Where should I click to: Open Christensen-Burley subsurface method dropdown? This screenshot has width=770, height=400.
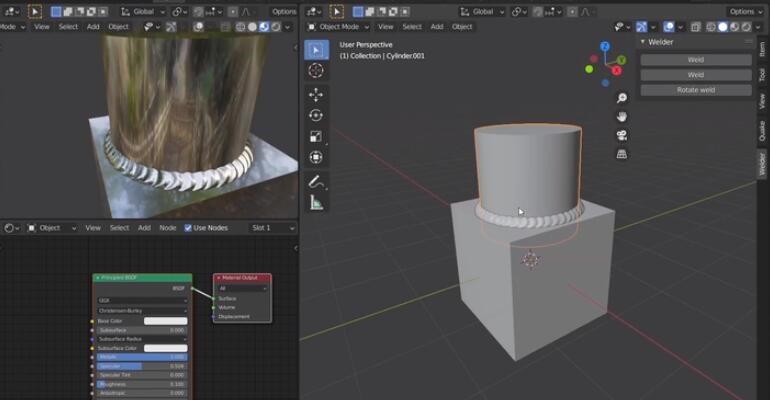pyautogui.click(x=142, y=311)
